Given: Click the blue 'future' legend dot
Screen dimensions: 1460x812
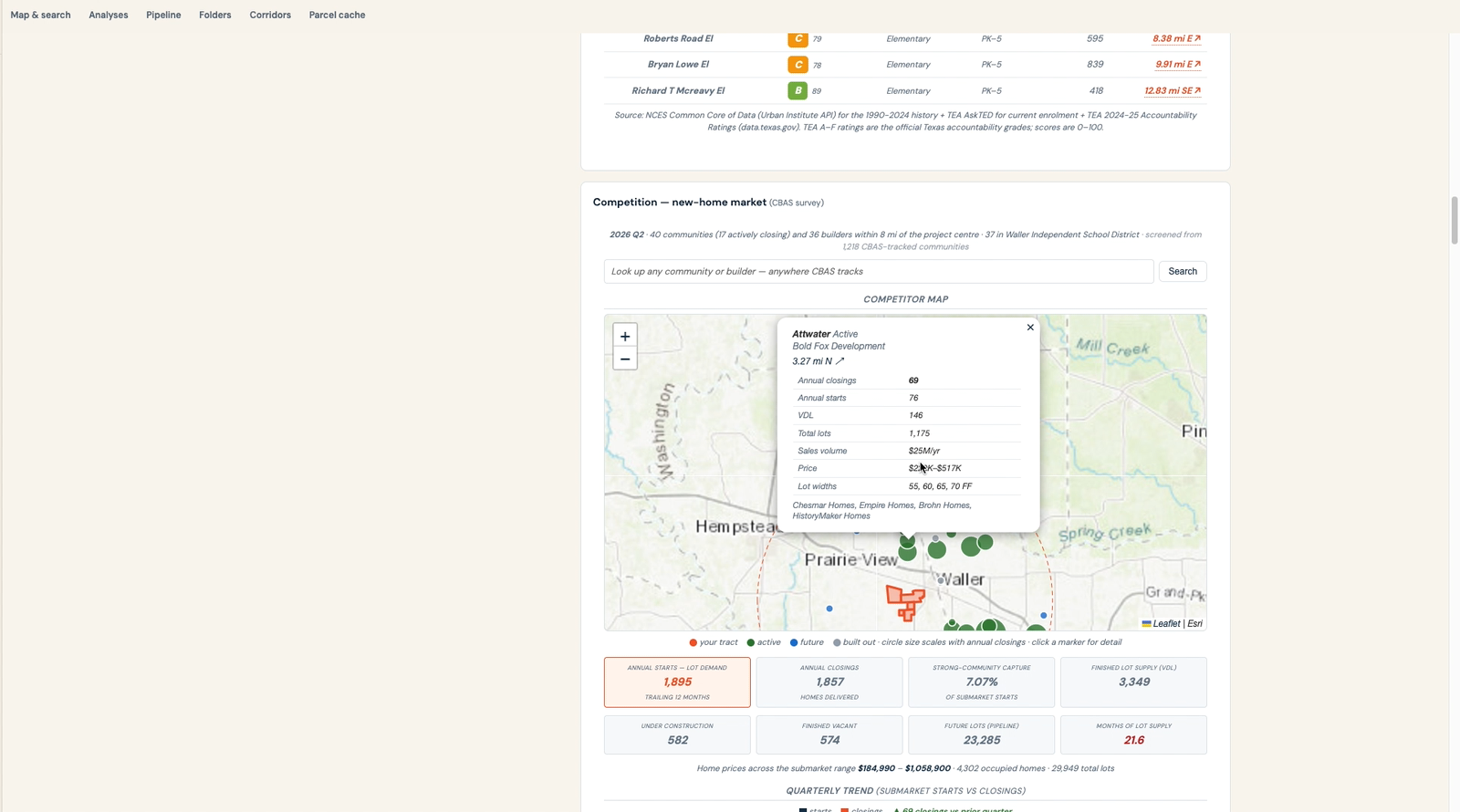Looking at the screenshot, I should [794, 643].
